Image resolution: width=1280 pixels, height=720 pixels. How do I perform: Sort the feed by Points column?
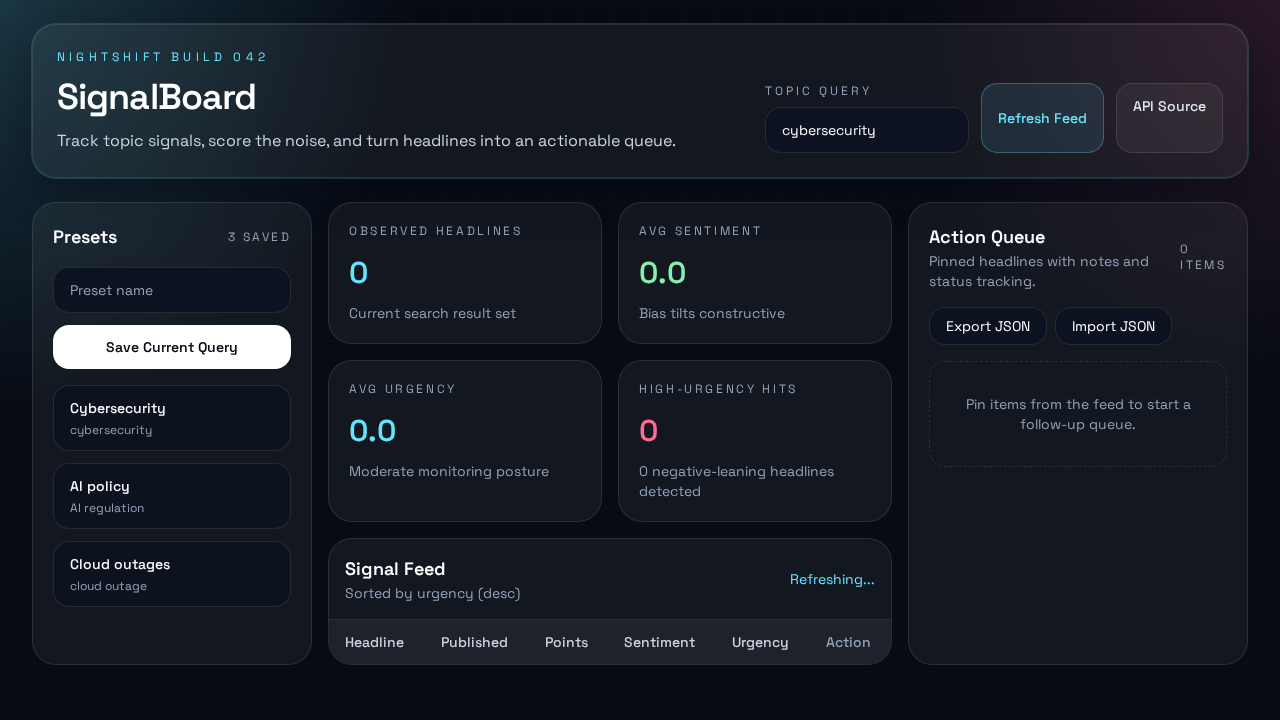click(x=566, y=642)
